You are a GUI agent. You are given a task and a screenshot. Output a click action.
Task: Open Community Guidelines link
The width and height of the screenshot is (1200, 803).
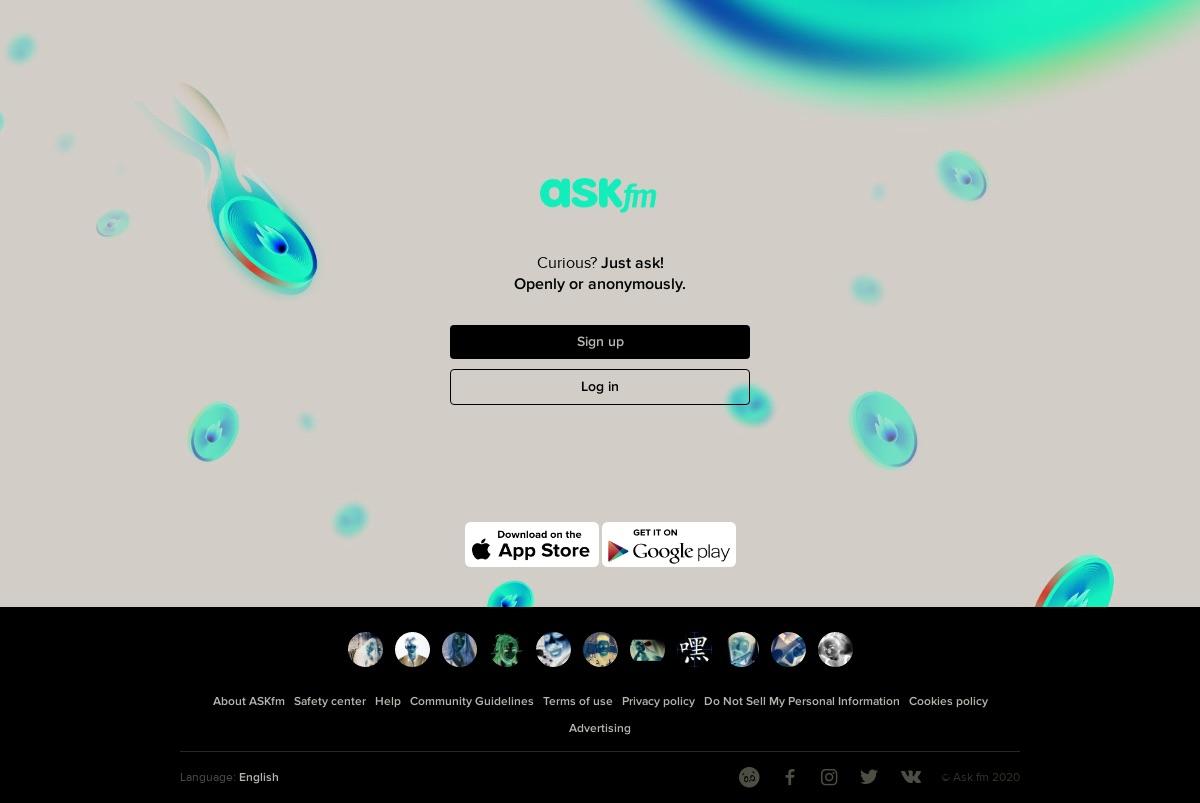click(471, 701)
